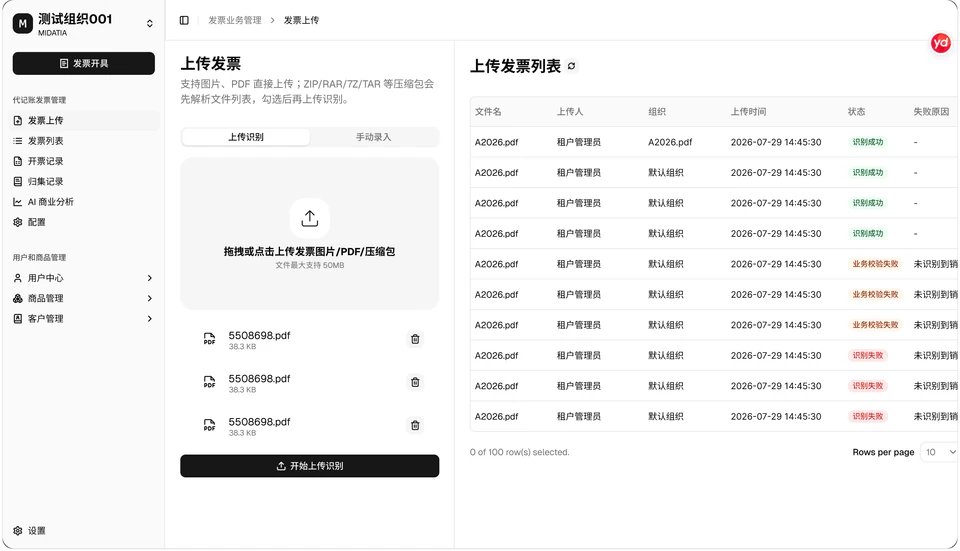960x551 pixels.
Task: Click the refresh icon beside 上传发票列表
Action: point(571,66)
